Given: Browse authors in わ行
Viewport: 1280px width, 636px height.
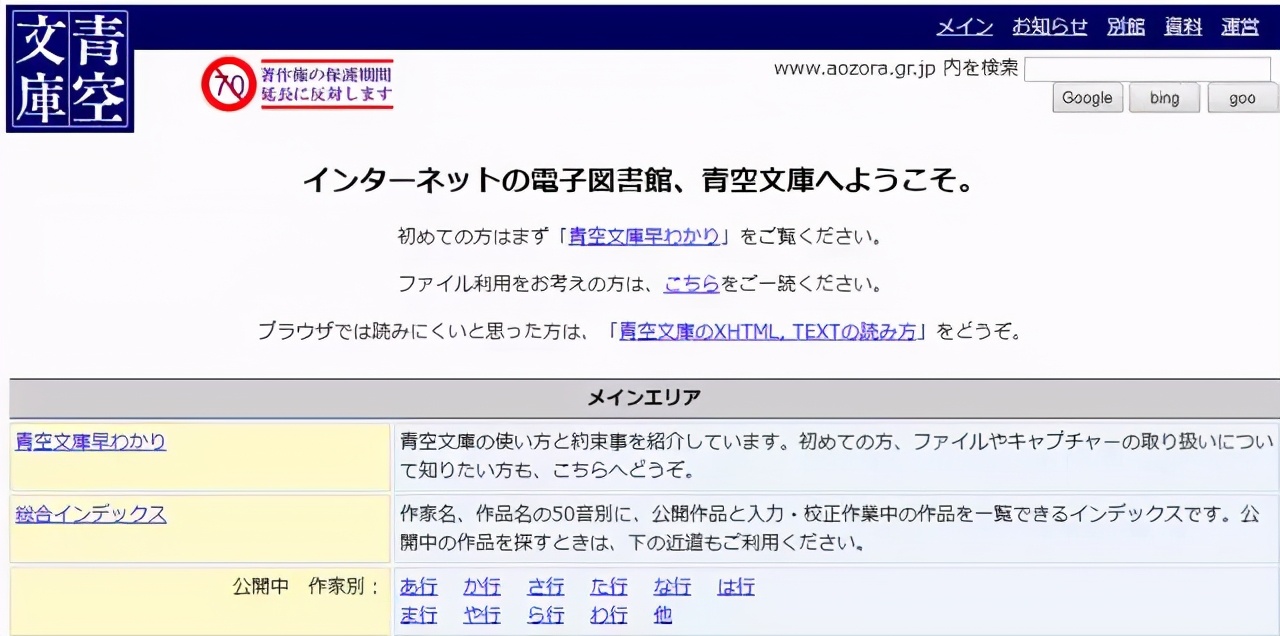Looking at the screenshot, I should [609, 615].
